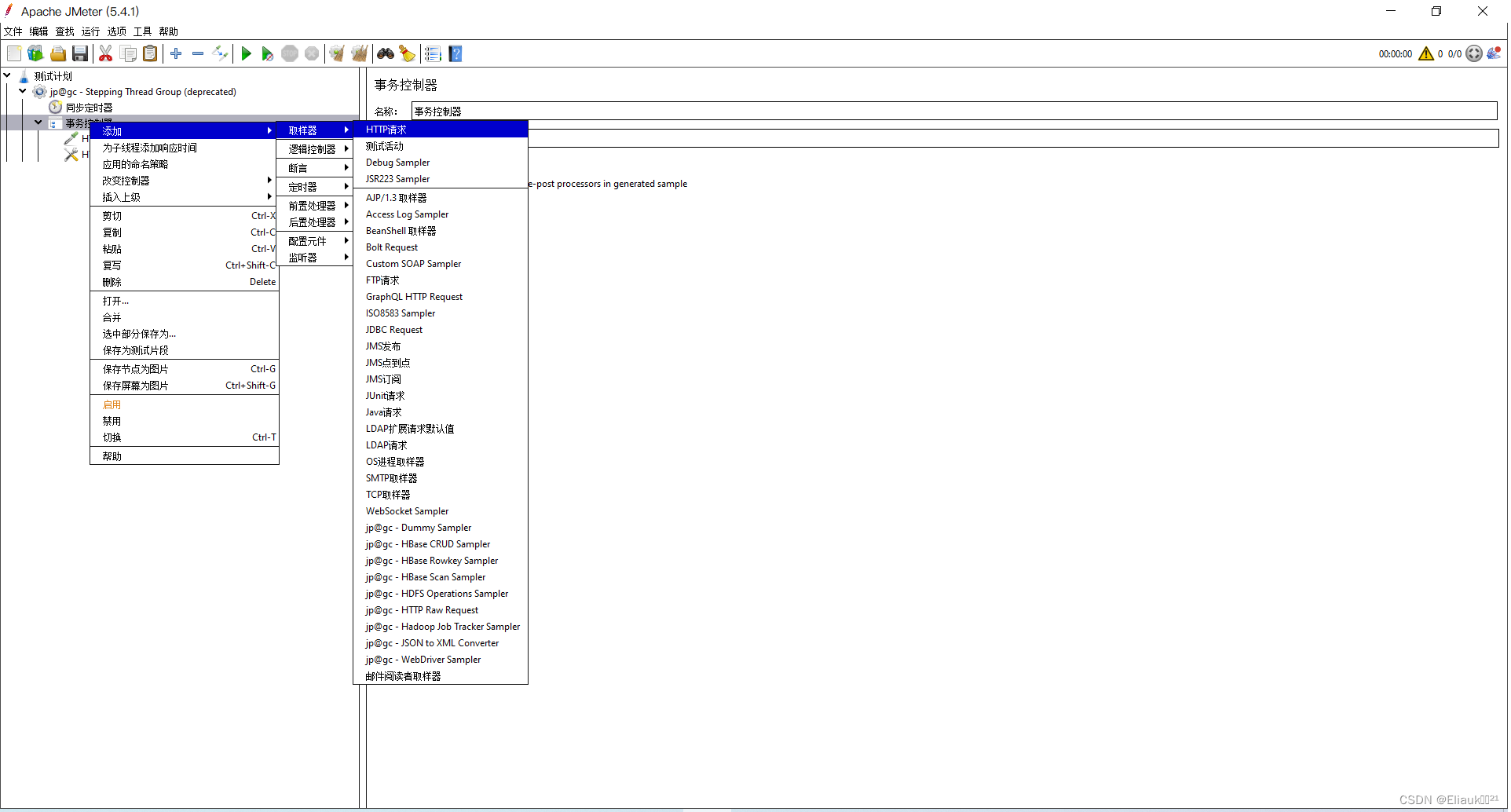Click the gray Stop icon
Viewport: 1511px width, 812px height.
point(290,53)
